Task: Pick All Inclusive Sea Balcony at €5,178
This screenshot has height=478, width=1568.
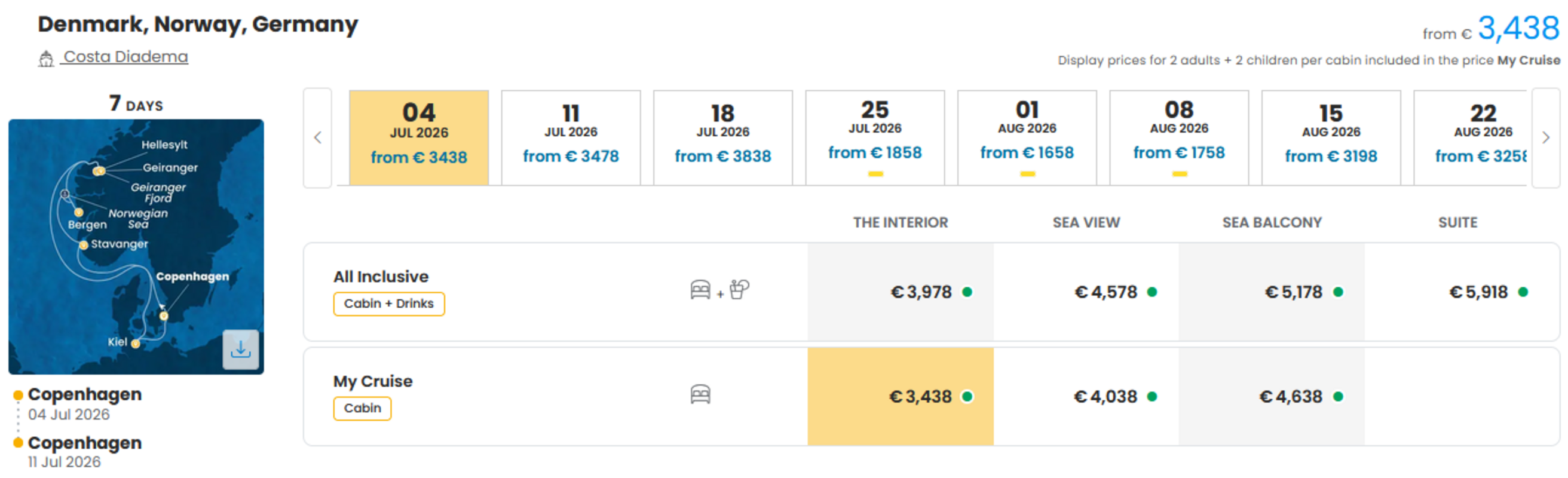Action: 1272,292
